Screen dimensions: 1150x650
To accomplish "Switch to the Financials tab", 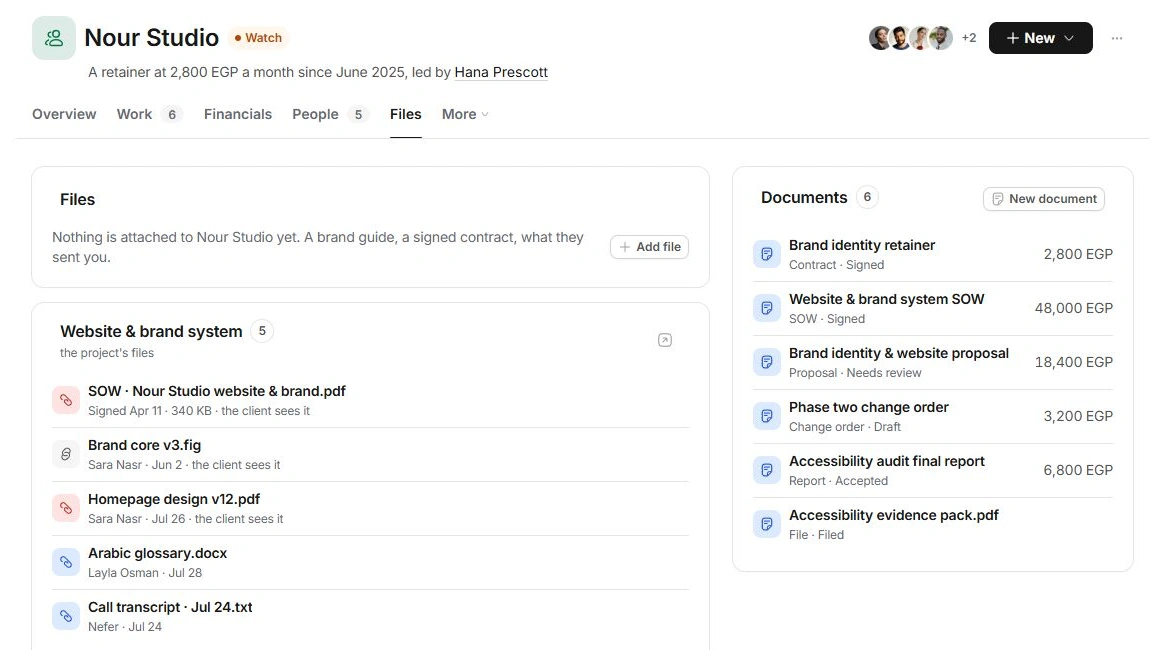I will [x=238, y=114].
